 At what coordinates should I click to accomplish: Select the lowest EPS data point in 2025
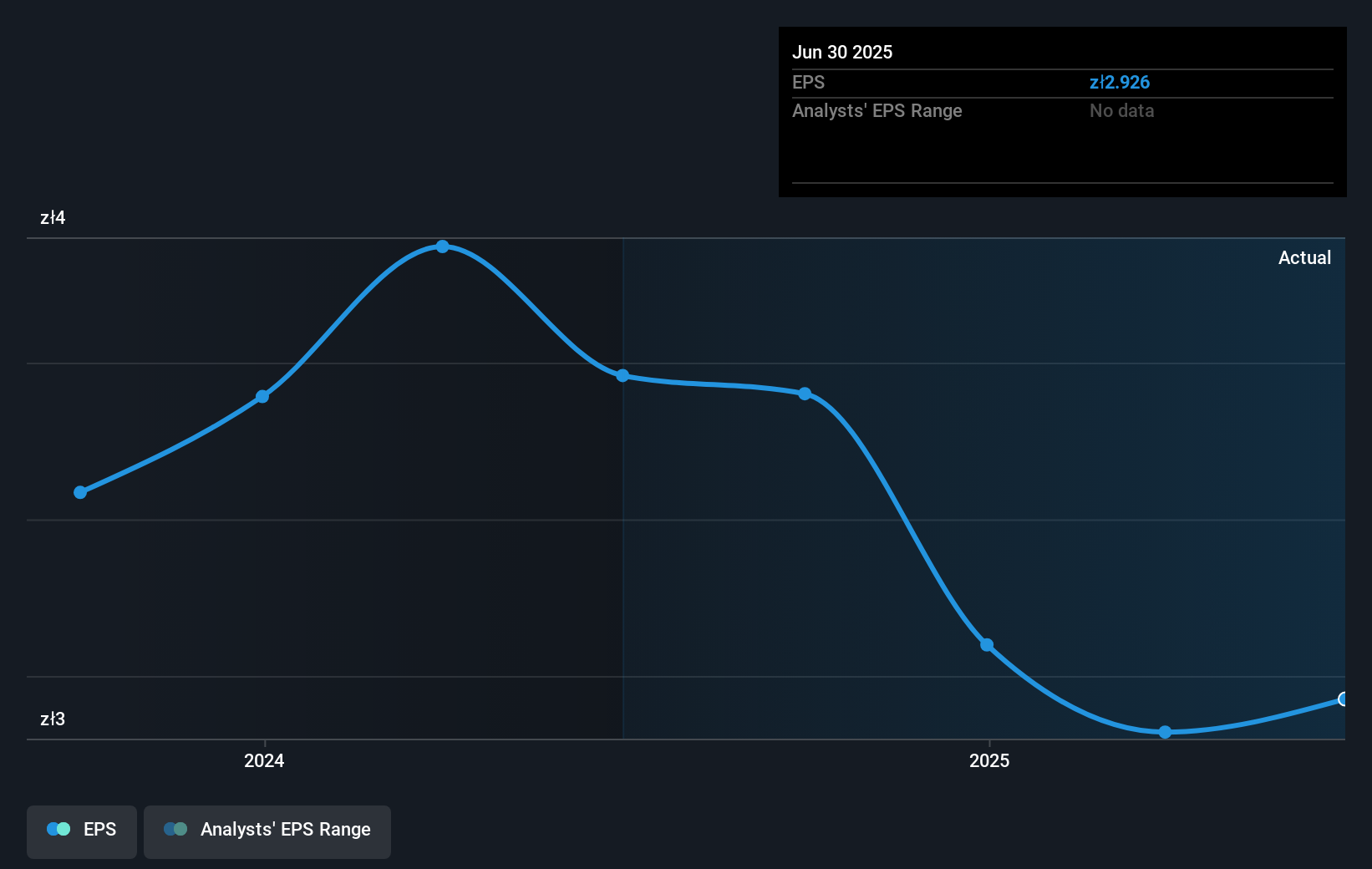(1165, 732)
